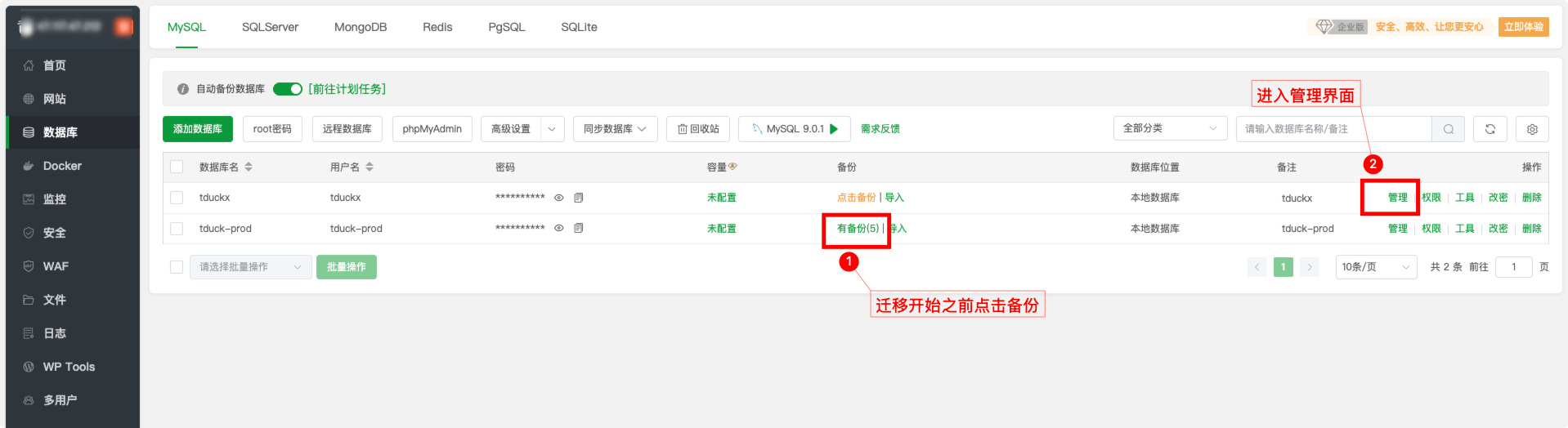The width and height of the screenshot is (1568, 428).
Task: Click the 批量操作 button
Action: tap(347, 267)
